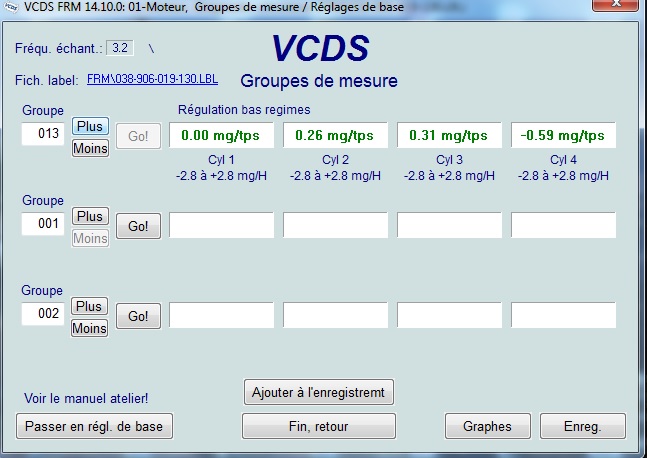647x458 pixels.
Task: Click the Groupes de mesure heading
Action: pos(319,81)
